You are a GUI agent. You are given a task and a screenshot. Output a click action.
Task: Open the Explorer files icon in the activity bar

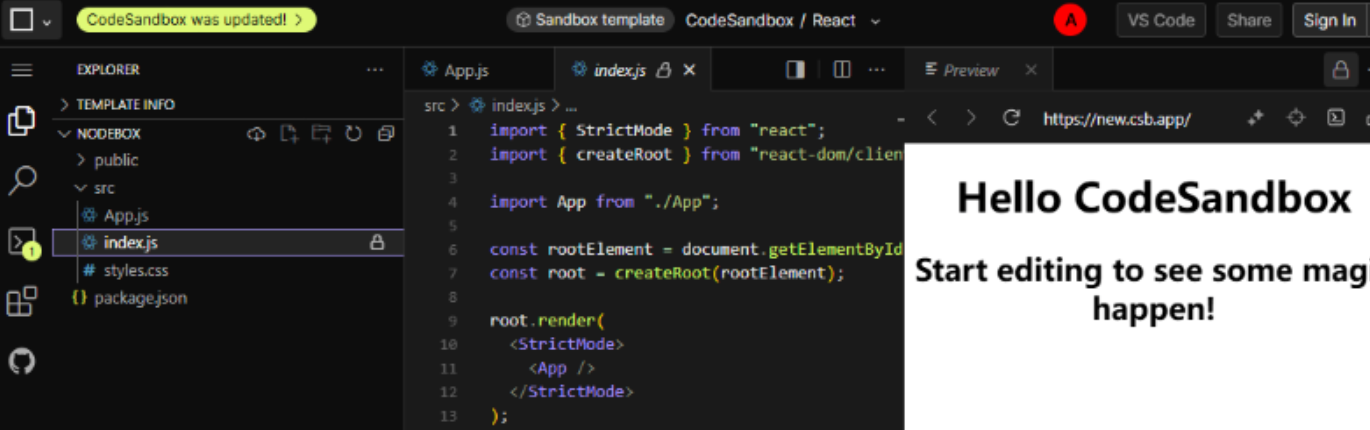pyautogui.click(x=21, y=121)
